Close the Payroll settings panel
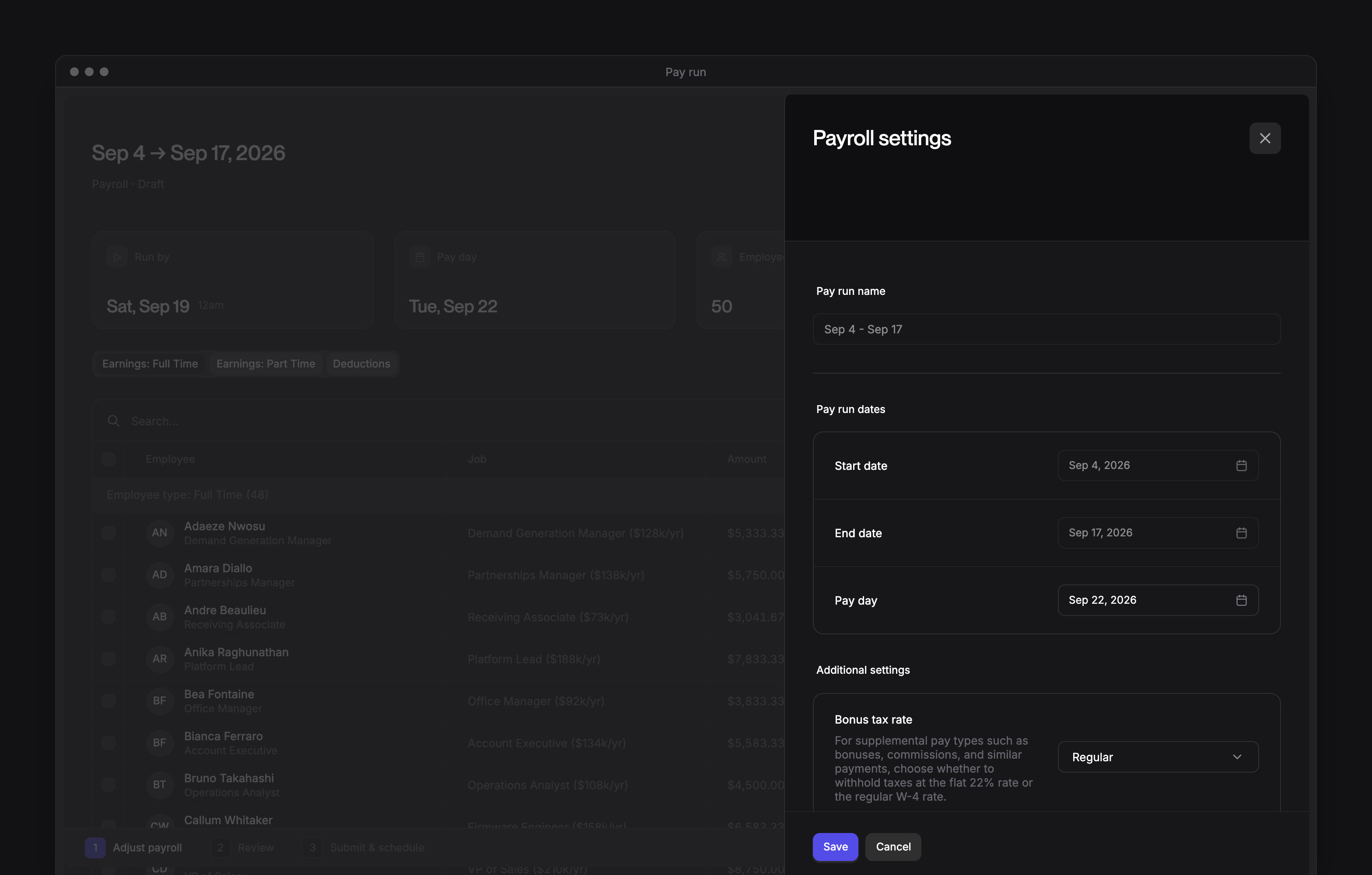Viewport: 1372px width, 875px height. (1264, 138)
